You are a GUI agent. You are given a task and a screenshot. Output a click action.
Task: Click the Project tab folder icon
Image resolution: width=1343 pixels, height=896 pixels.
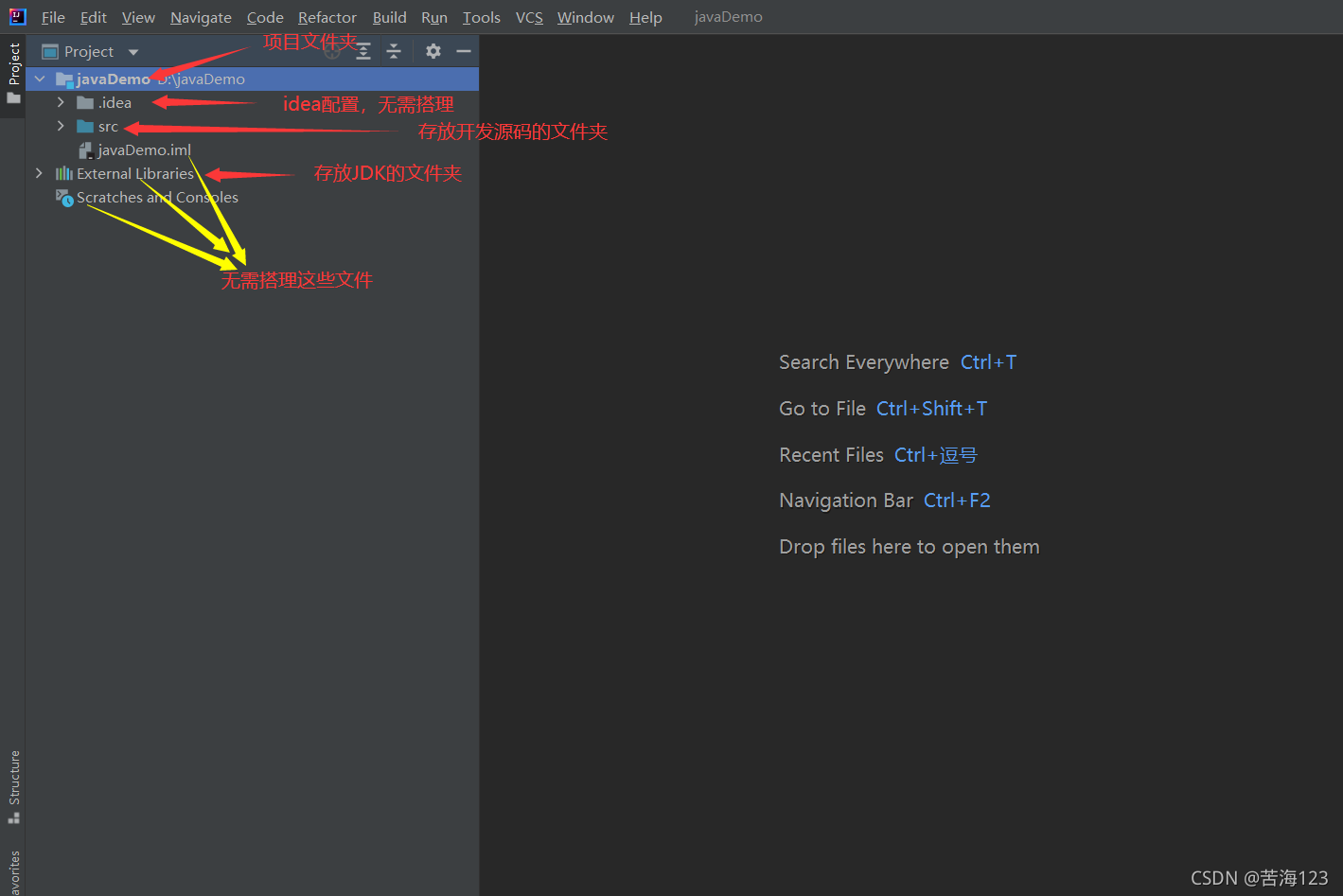point(13,97)
